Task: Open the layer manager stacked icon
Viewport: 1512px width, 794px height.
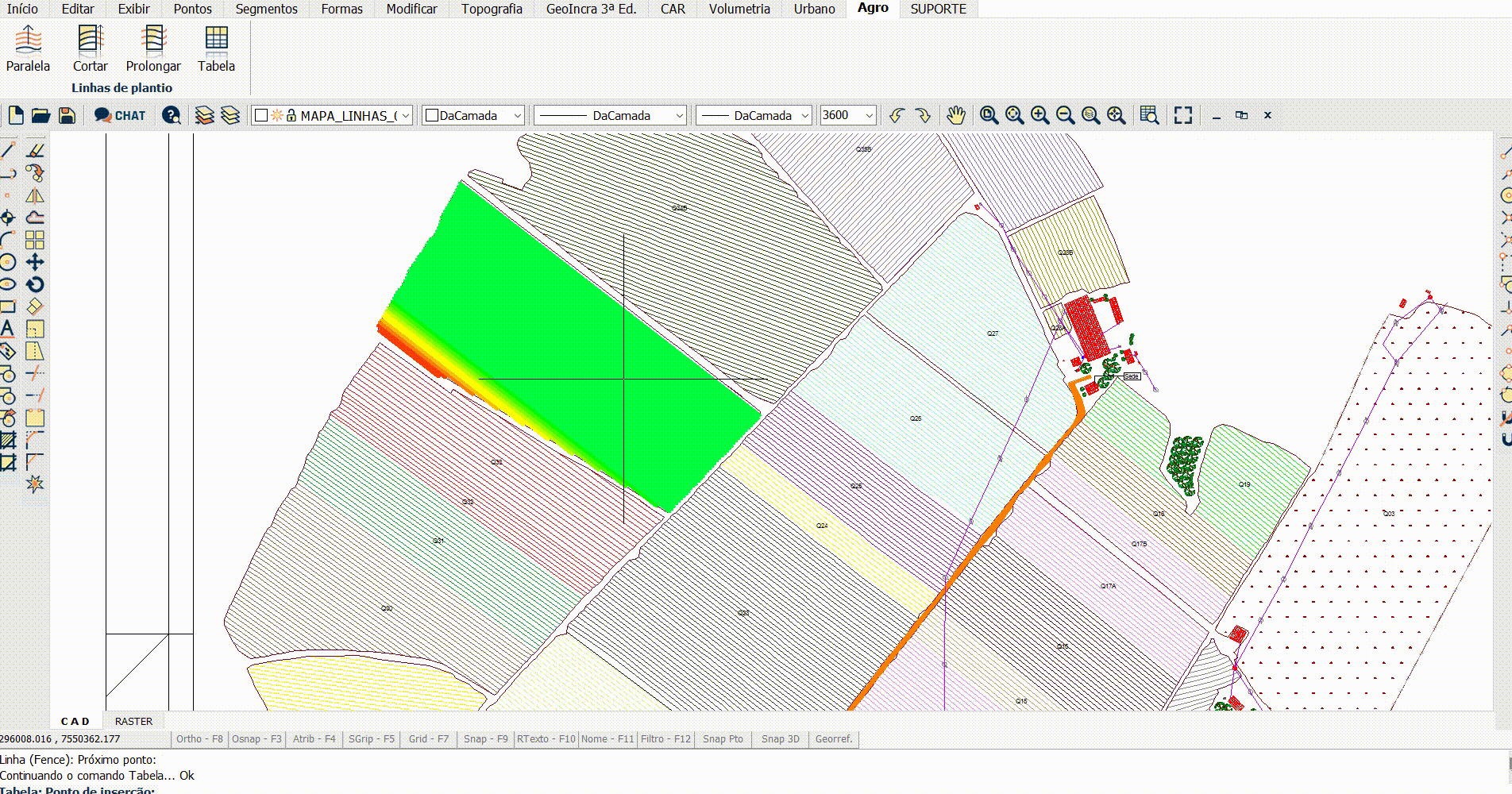Action: click(x=205, y=115)
